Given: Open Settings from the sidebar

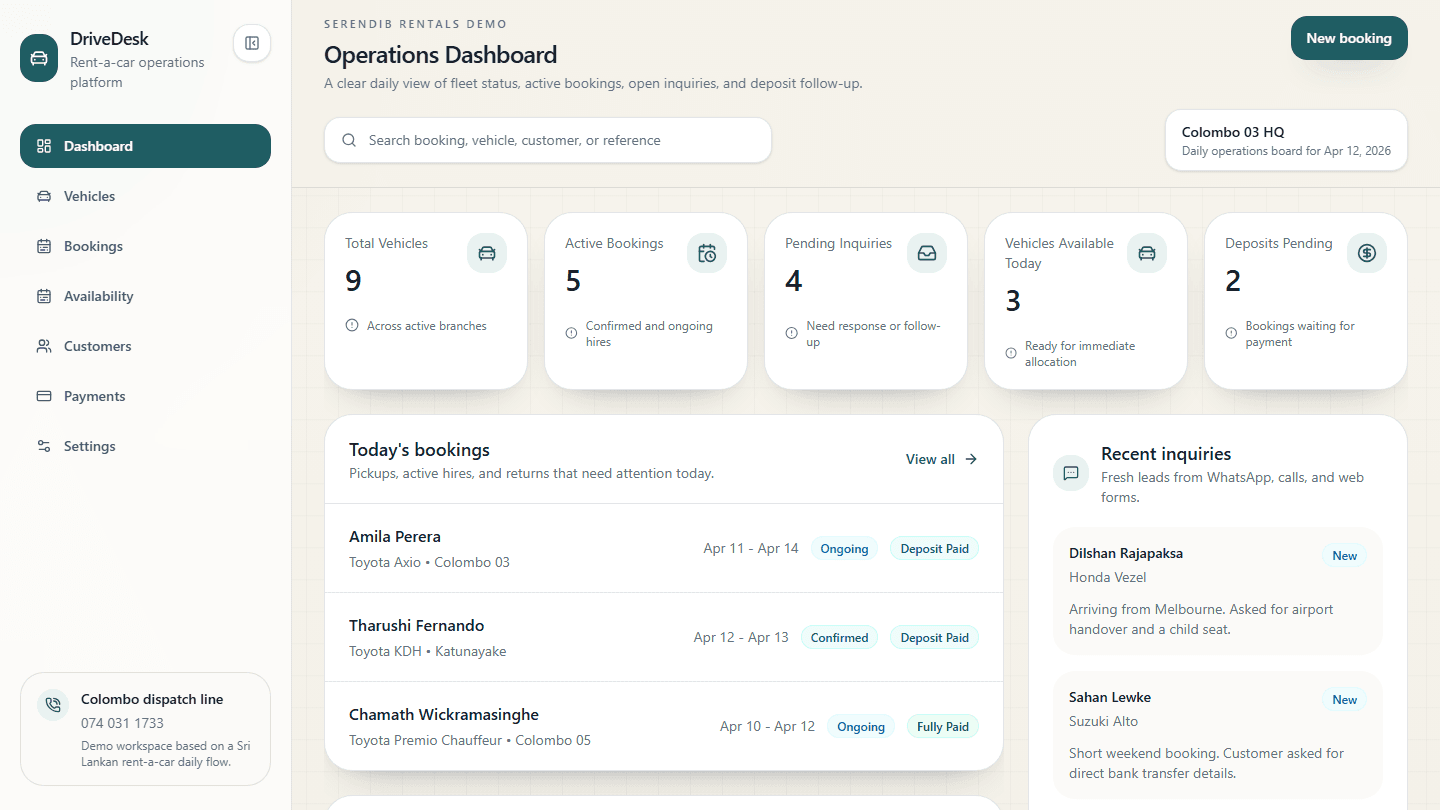Looking at the screenshot, I should 145,446.
